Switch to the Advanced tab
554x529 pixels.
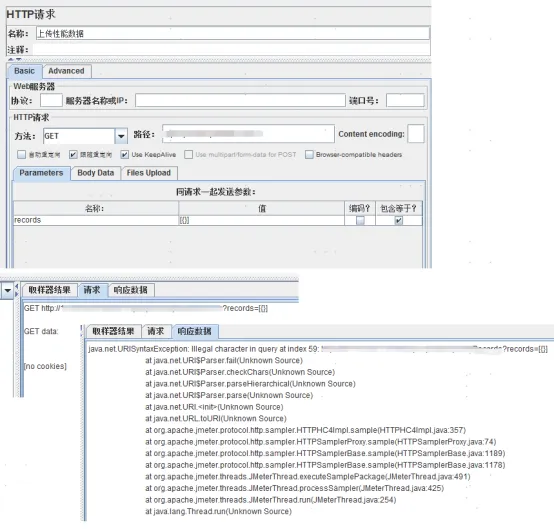[x=66, y=71]
